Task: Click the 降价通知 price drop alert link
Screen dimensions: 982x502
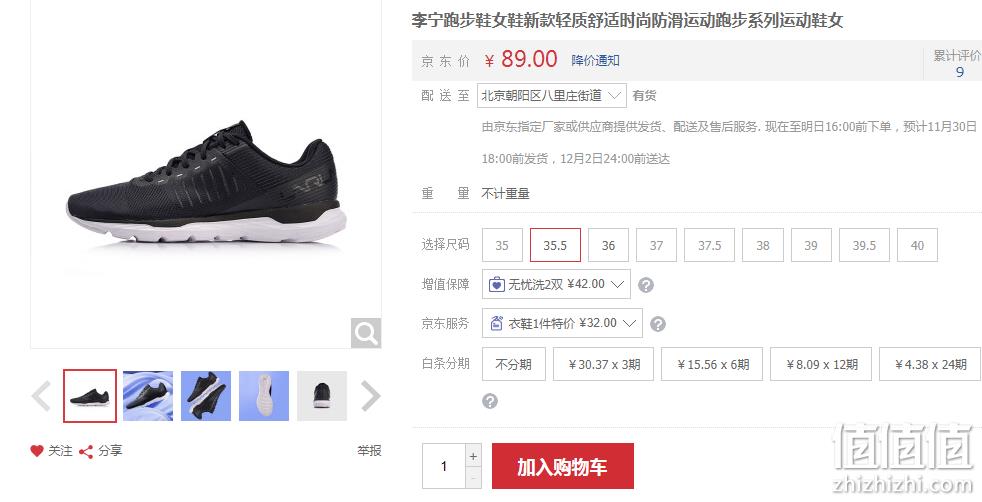Action: (595, 61)
